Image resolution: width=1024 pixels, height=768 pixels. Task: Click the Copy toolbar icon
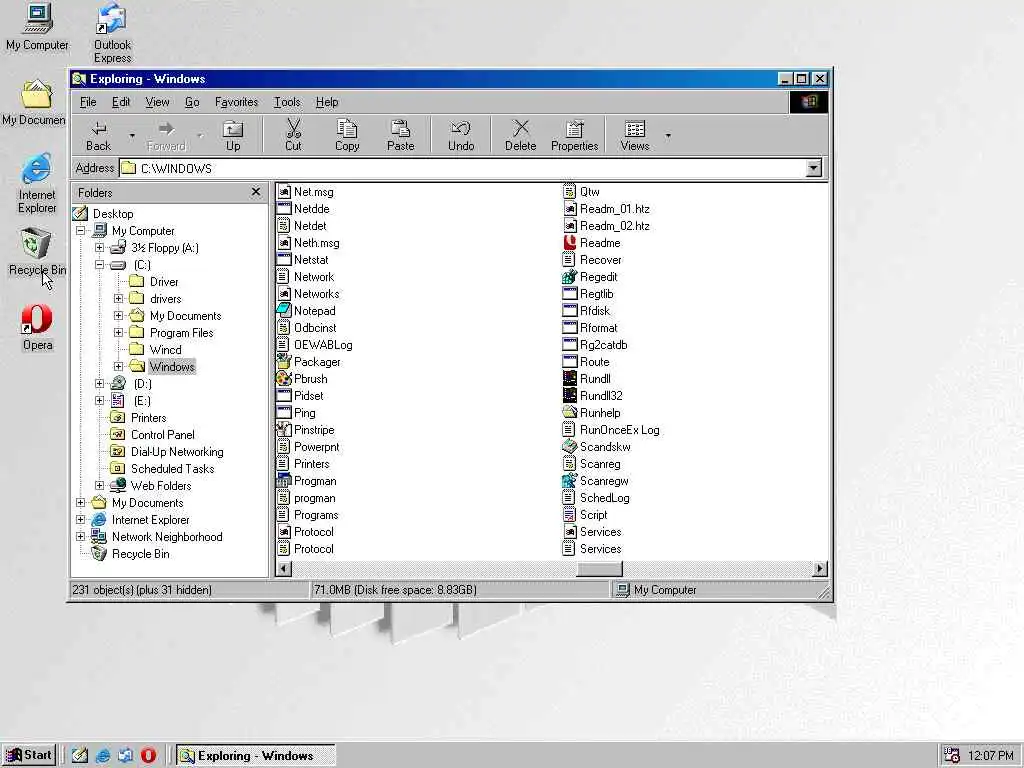click(x=347, y=135)
